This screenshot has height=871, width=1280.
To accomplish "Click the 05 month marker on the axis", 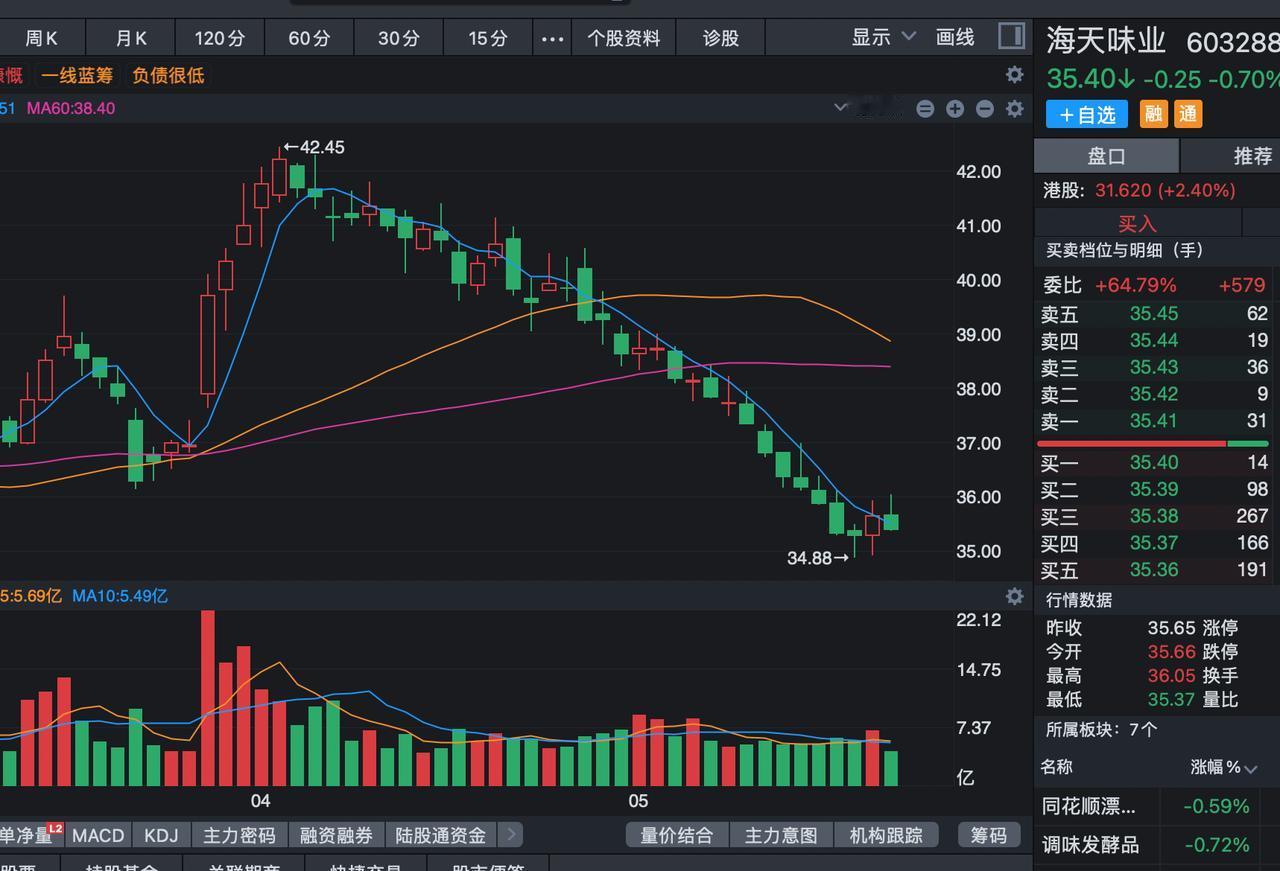I will 638,801.
